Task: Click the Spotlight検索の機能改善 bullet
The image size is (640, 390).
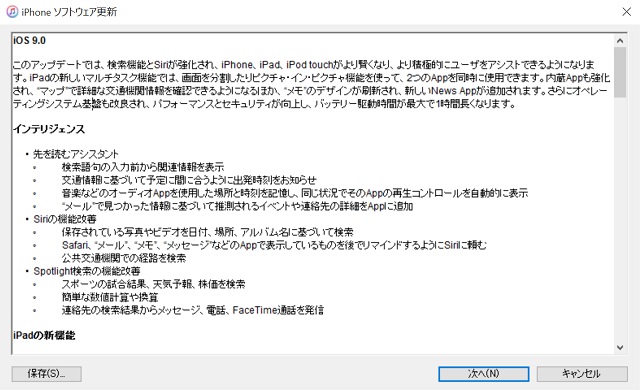Action: tap(87, 271)
